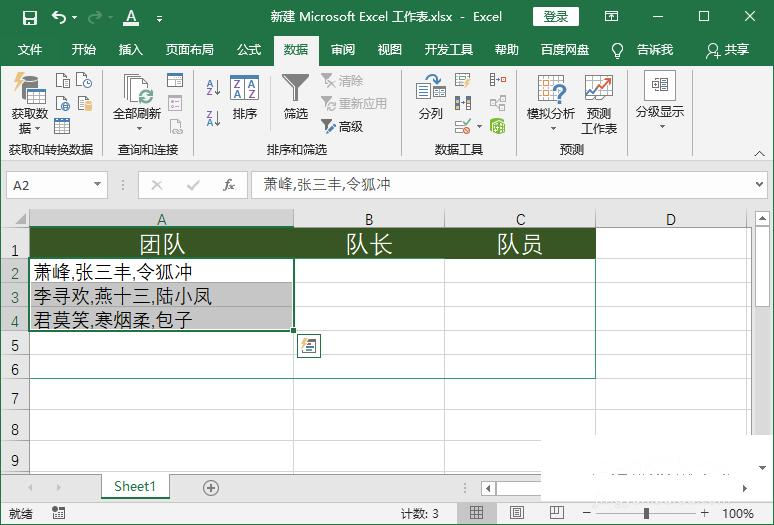Collapse the ribbon with the chevron
This screenshot has height=525, width=774.
[759, 154]
